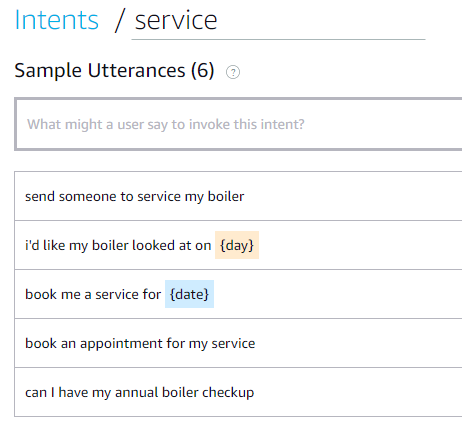This screenshot has height=444, width=462.
Task: Edit the intent name field "service"
Action: [x=278, y=21]
